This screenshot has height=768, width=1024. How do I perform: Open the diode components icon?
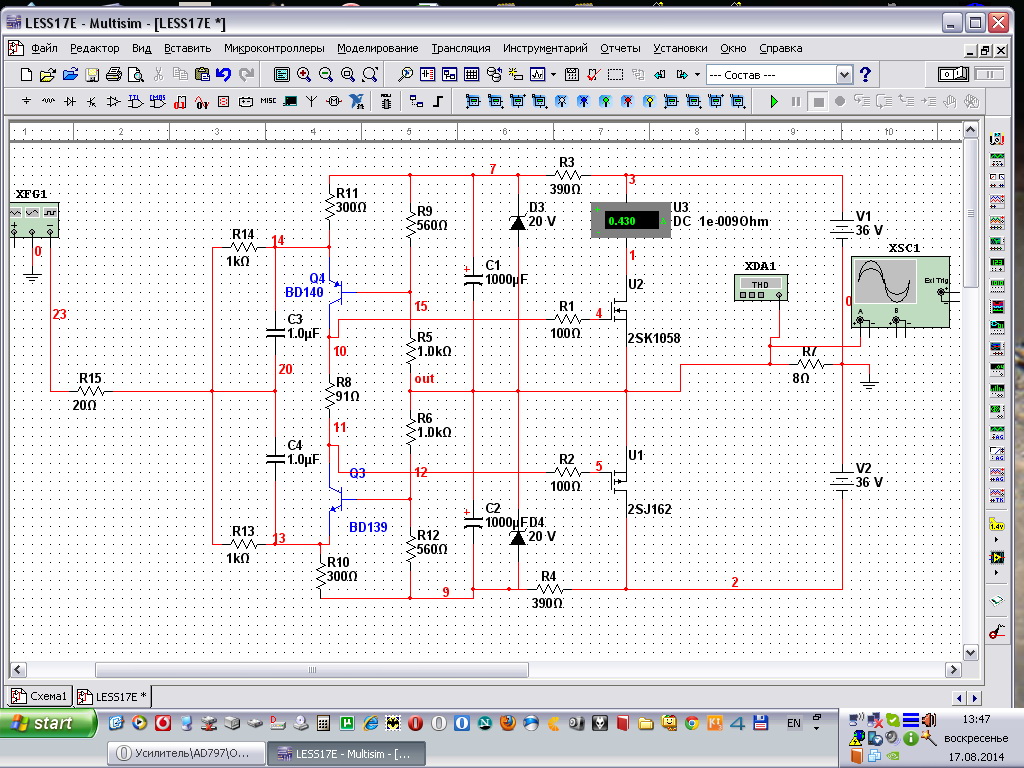pos(70,101)
